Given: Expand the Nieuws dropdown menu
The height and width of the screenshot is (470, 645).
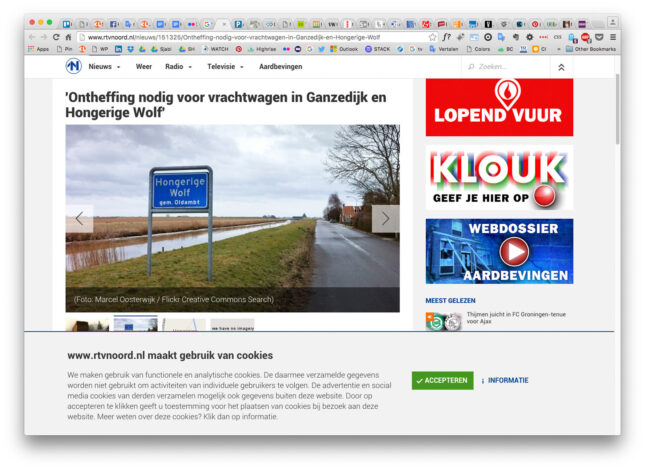Looking at the screenshot, I should click(x=104, y=67).
